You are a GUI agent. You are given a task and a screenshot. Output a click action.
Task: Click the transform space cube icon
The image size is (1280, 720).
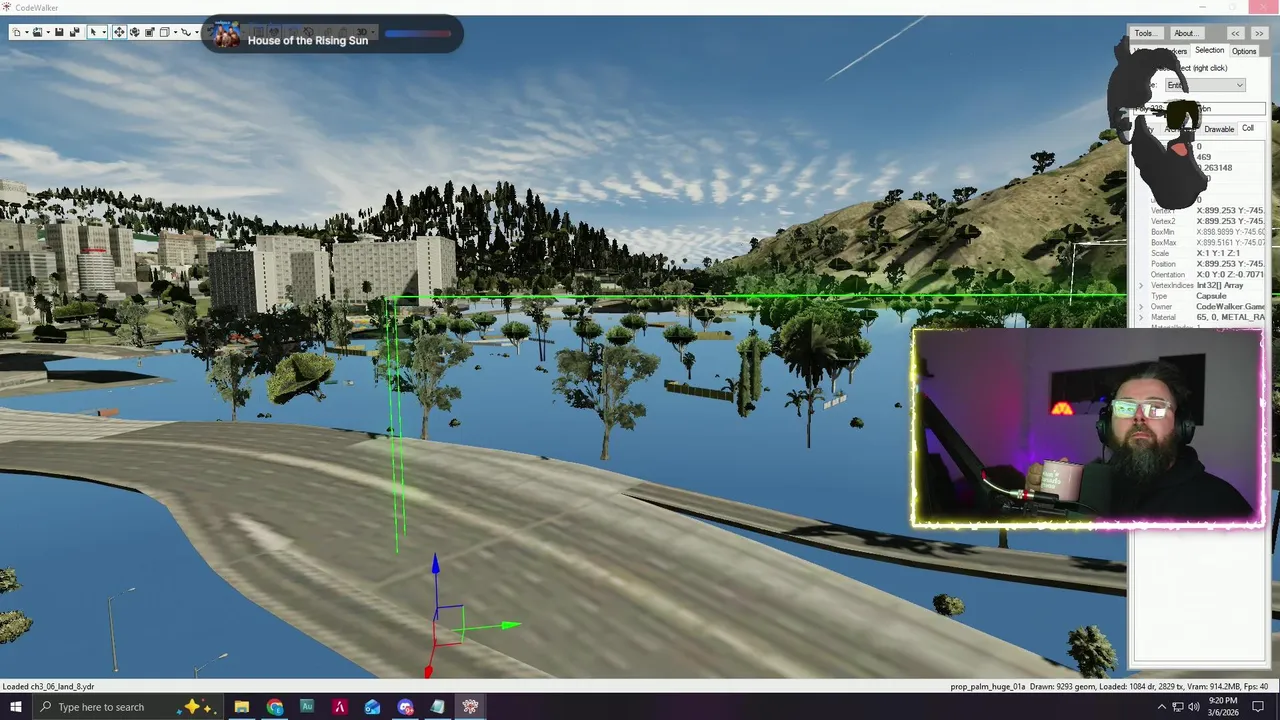pos(165,32)
